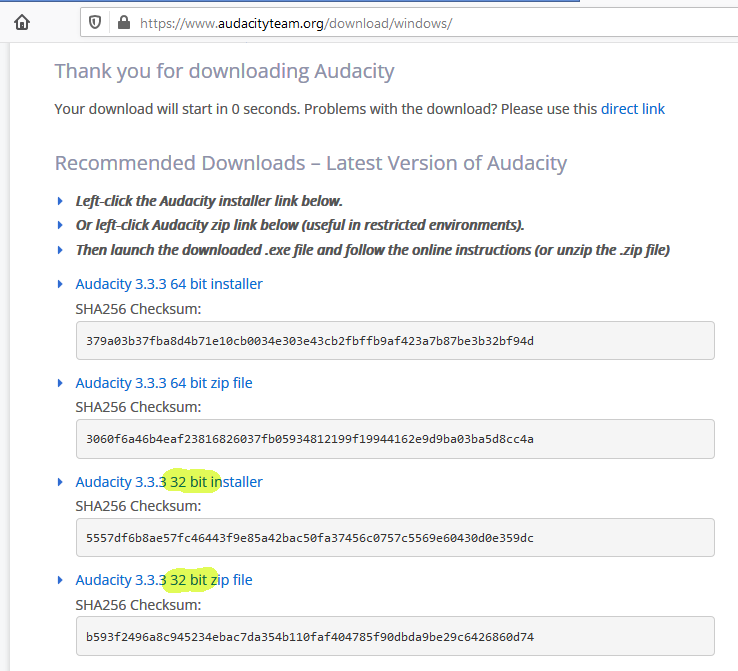Click the SHA256 Checksum label under 64 bit installer

(138, 309)
